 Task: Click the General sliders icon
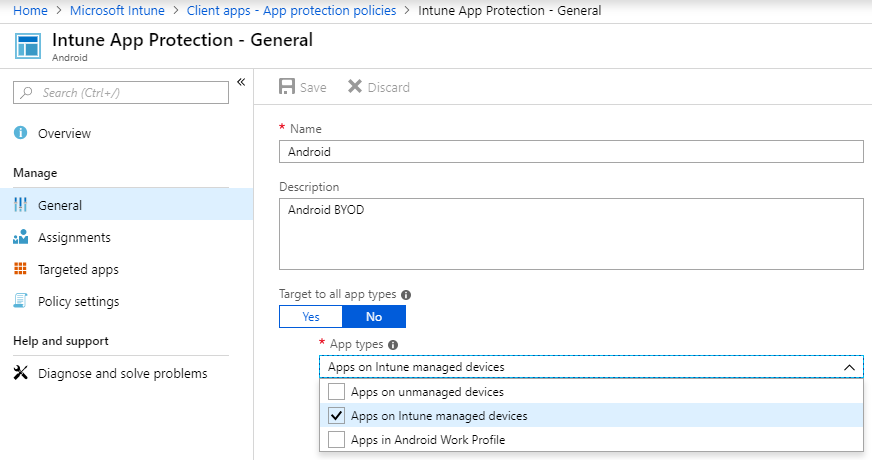pyautogui.click(x=20, y=205)
